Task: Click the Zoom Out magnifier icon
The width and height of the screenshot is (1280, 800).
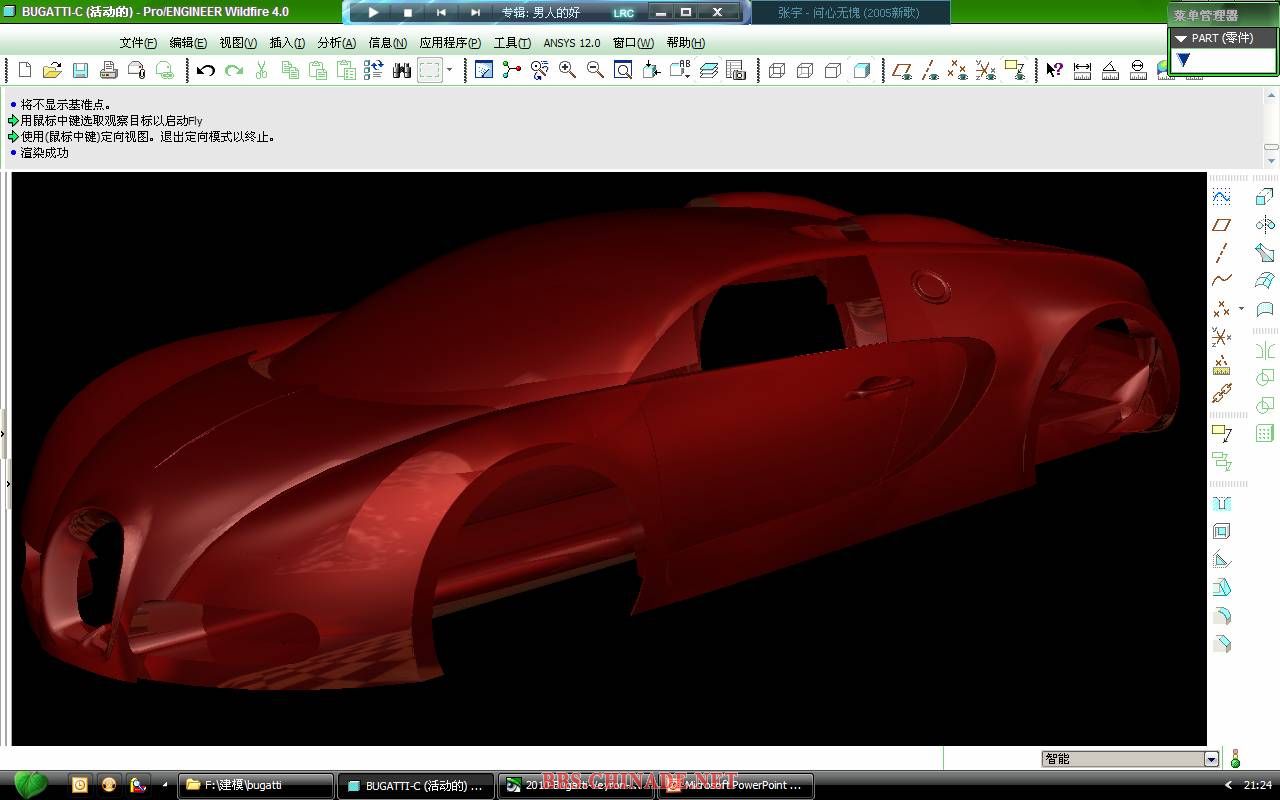Action: point(595,70)
